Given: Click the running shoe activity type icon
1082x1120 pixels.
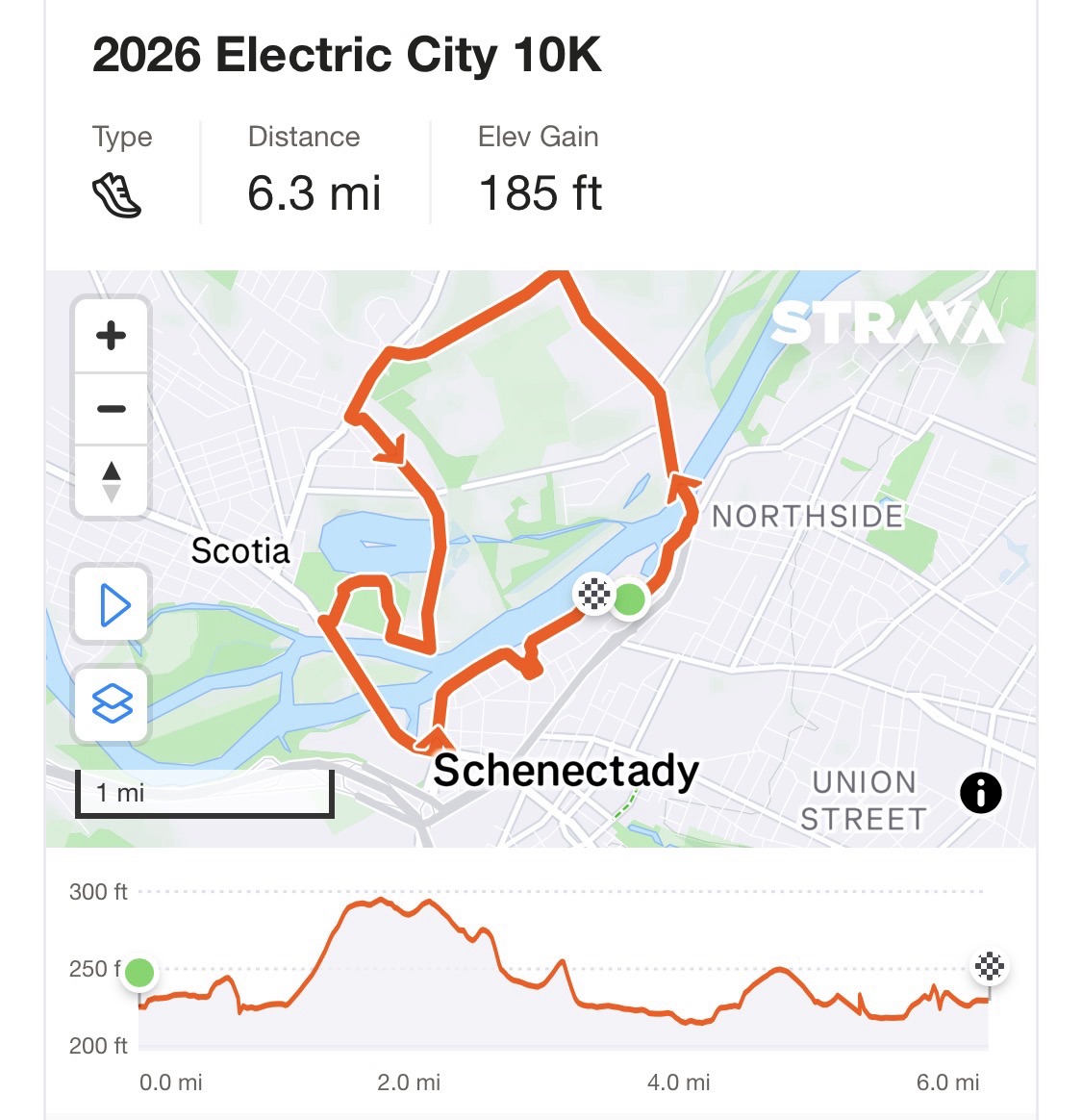Looking at the screenshot, I should tap(116, 195).
